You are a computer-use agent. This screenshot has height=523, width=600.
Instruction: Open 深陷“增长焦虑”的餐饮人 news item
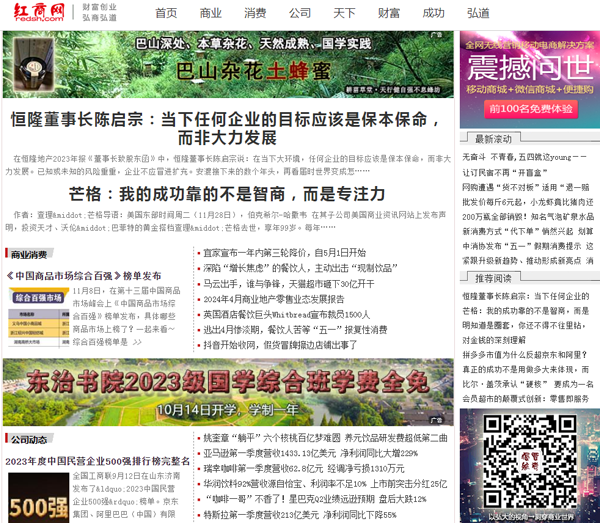[x=300, y=268]
